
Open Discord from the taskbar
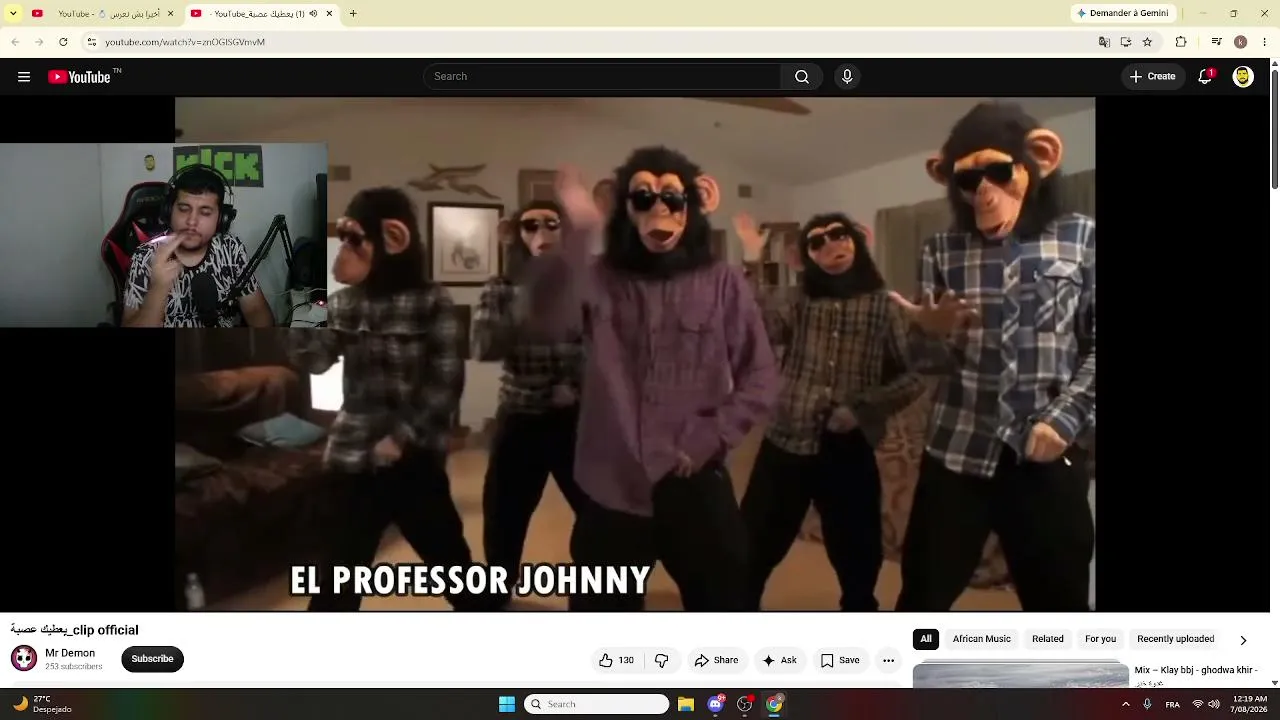click(715, 704)
